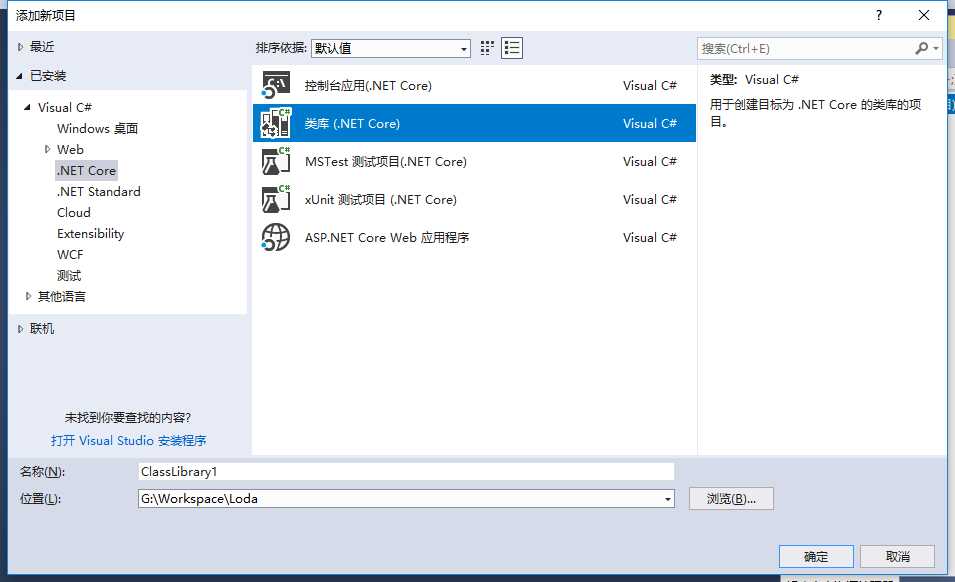
Task: Switch template list to medium icons list view
Action: click(x=512, y=48)
